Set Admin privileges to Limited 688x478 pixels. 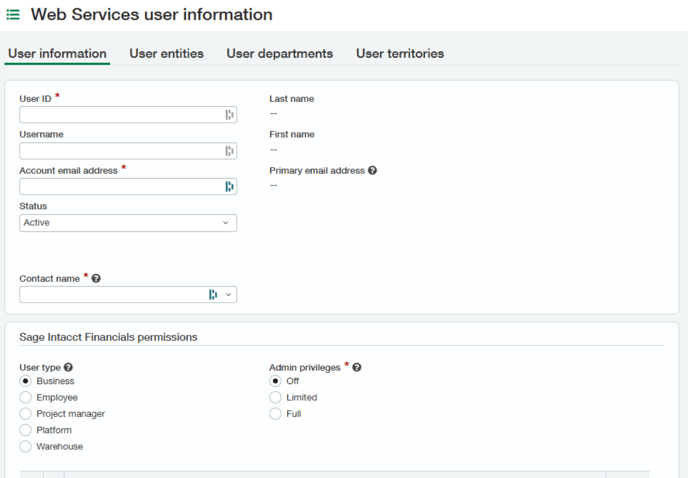(x=275, y=397)
